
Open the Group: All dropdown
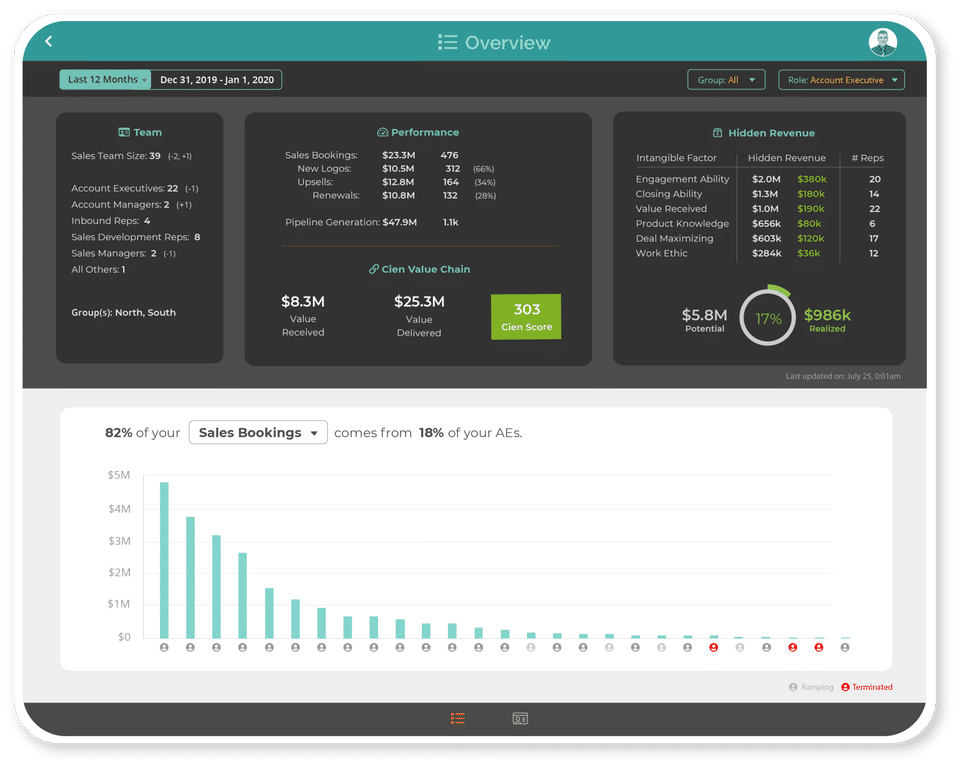point(726,80)
